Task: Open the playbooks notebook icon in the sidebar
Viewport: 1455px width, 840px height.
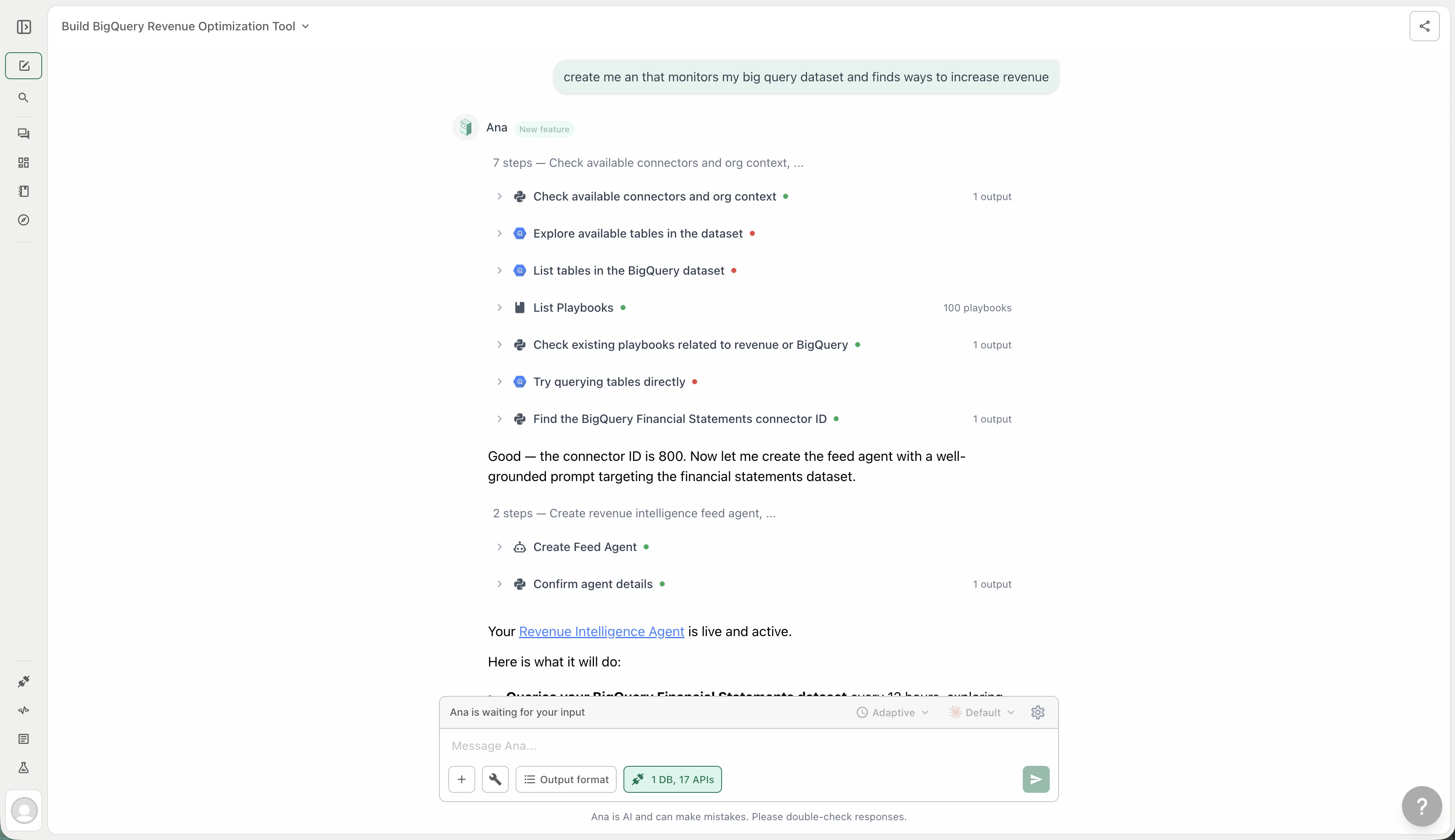Action: coord(23,191)
